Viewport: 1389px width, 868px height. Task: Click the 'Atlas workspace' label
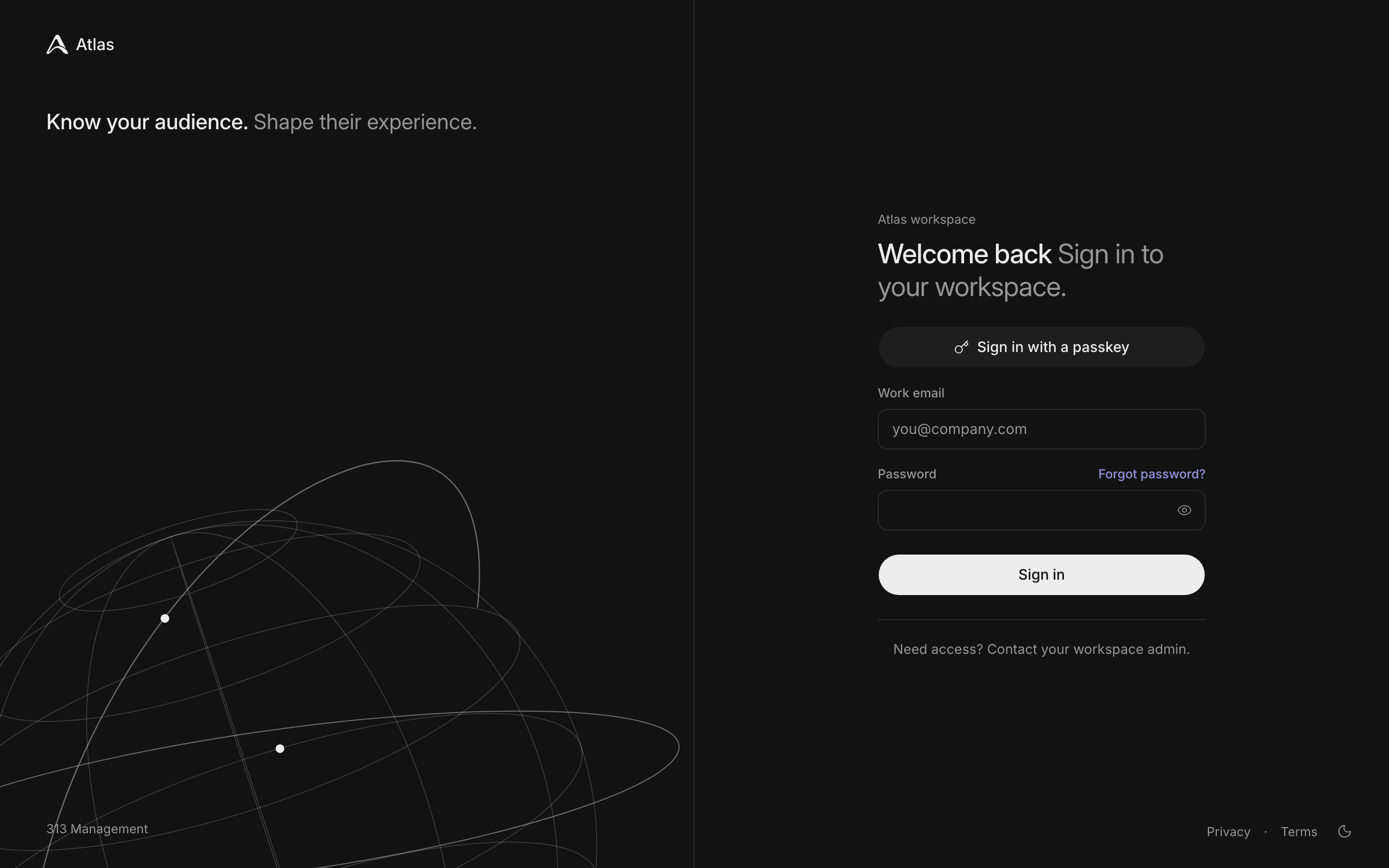click(x=926, y=219)
